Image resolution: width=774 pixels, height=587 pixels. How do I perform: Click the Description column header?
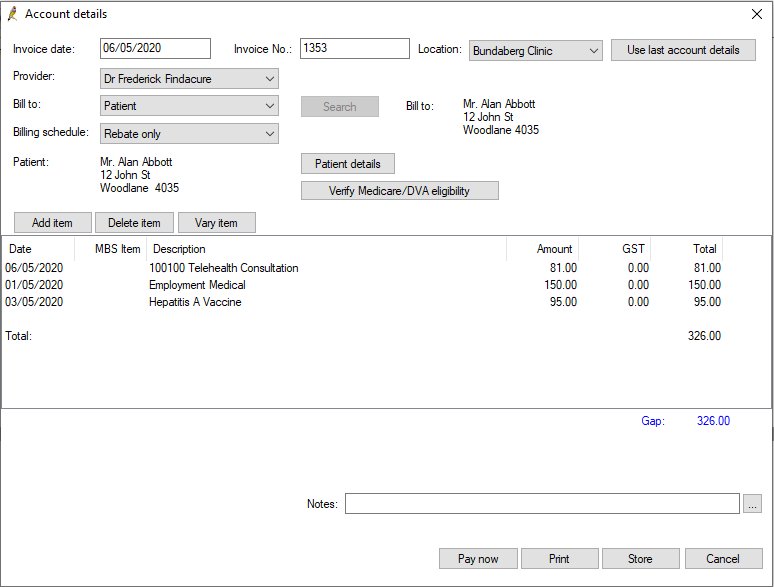[326, 249]
